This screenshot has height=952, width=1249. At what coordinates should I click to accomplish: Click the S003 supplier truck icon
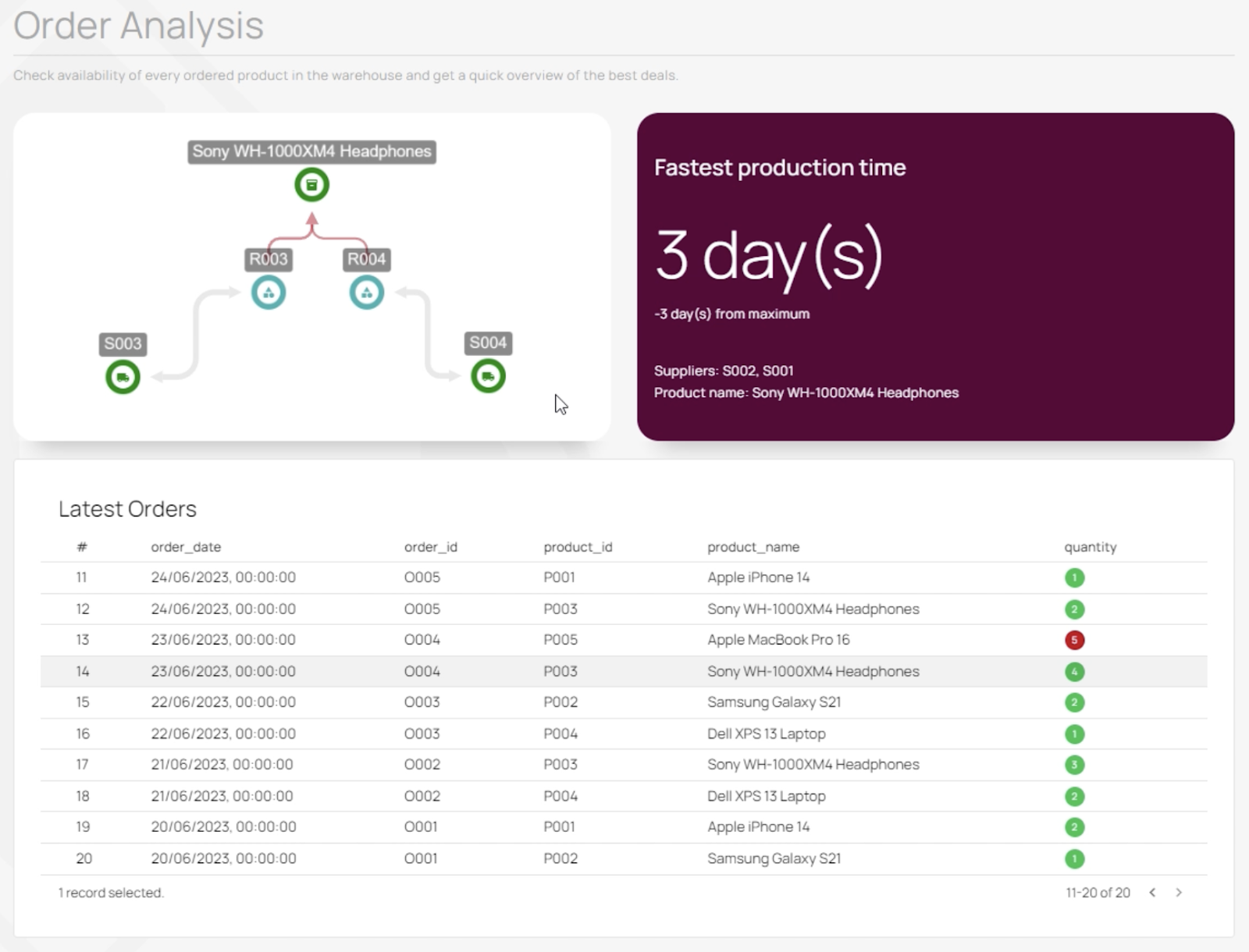123,377
